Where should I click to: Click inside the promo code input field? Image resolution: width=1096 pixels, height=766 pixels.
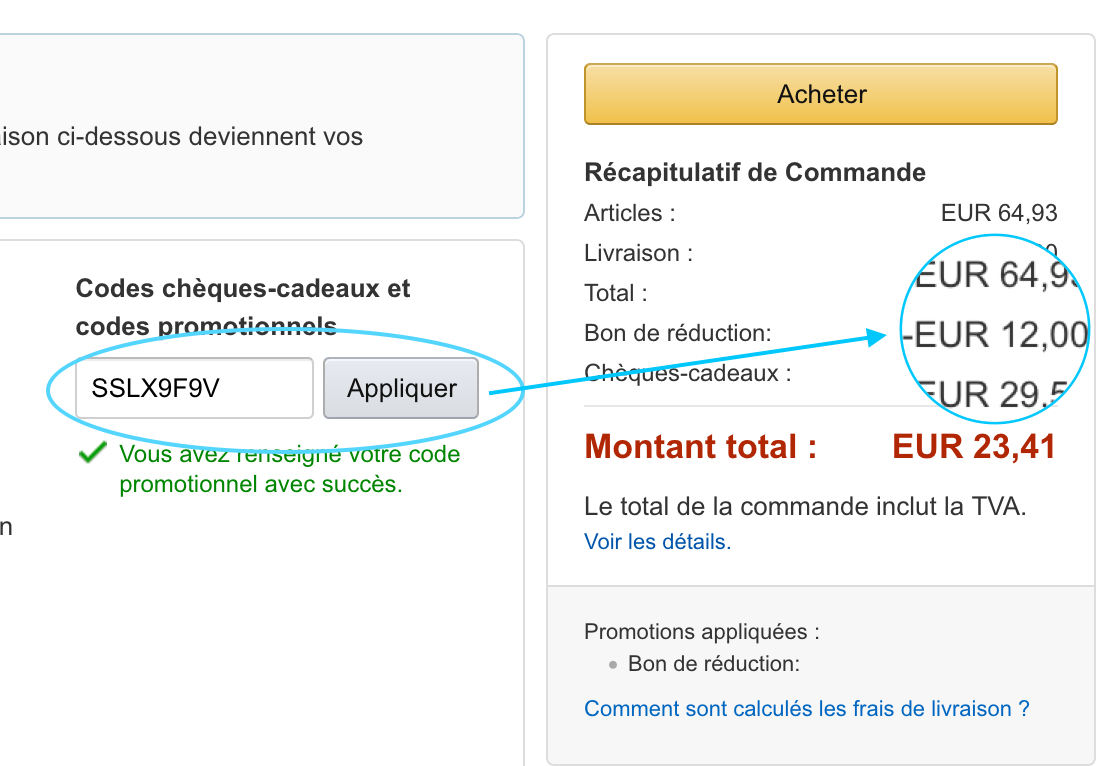coord(193,388)
